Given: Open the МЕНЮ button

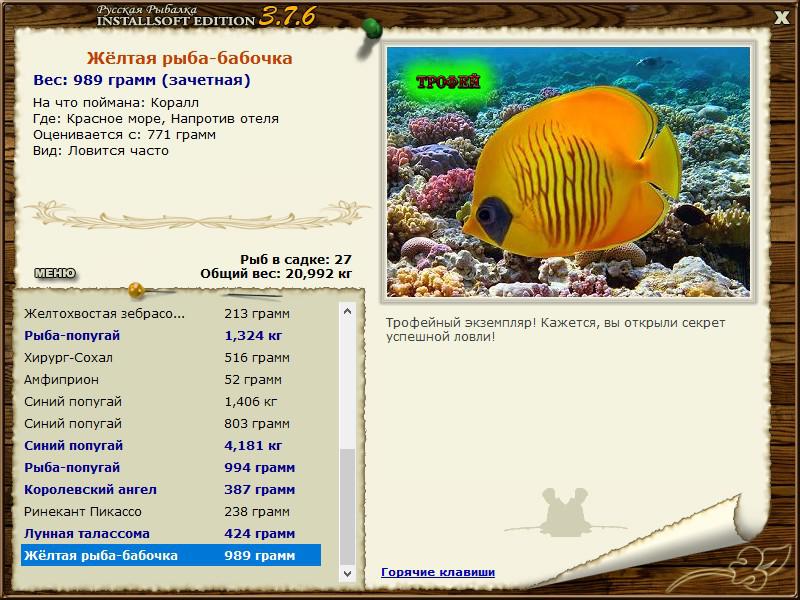Looking at the screenshot, I should 55,273.
